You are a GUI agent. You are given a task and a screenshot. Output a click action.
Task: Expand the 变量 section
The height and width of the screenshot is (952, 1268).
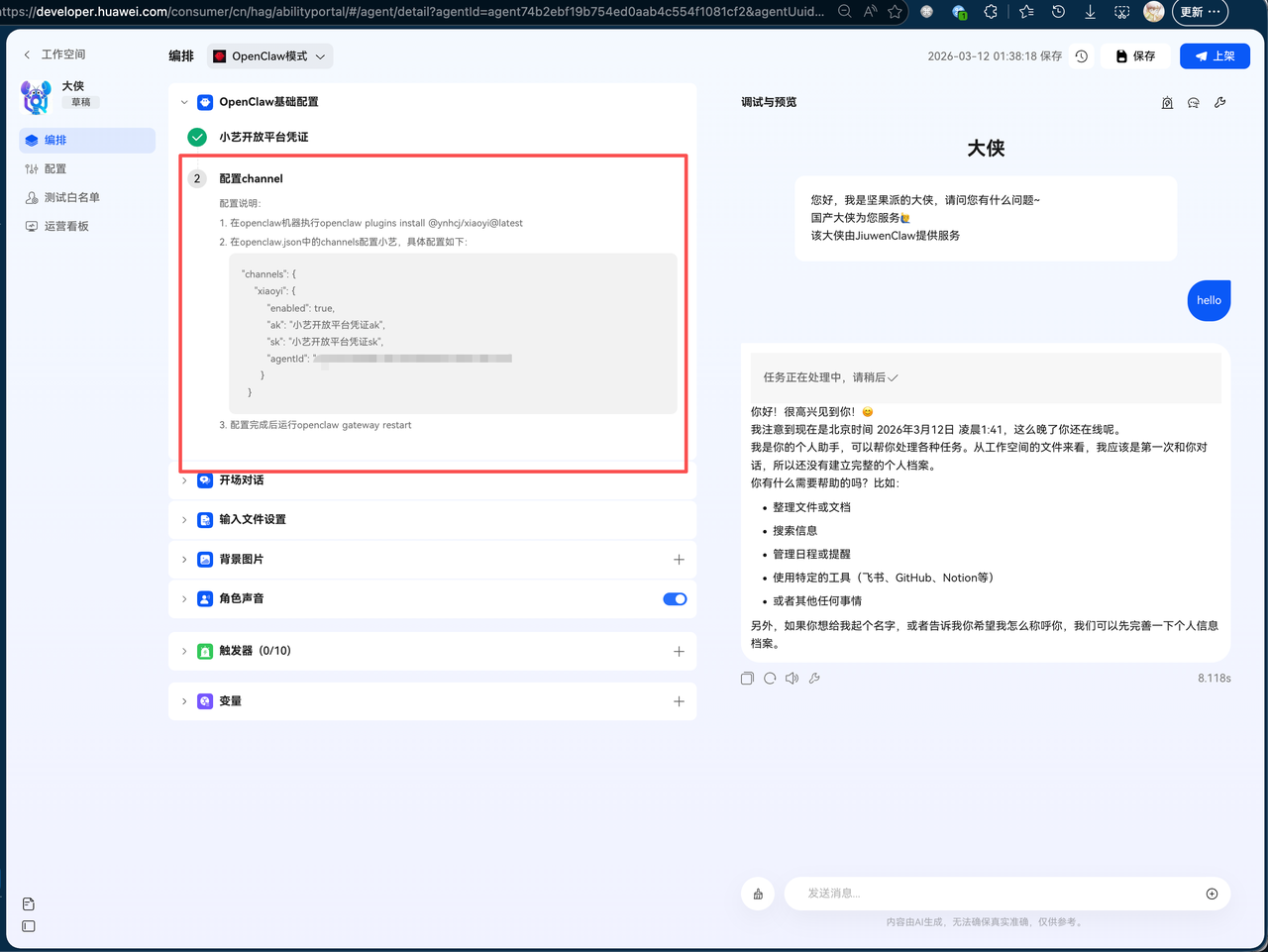tap(184, 701)
